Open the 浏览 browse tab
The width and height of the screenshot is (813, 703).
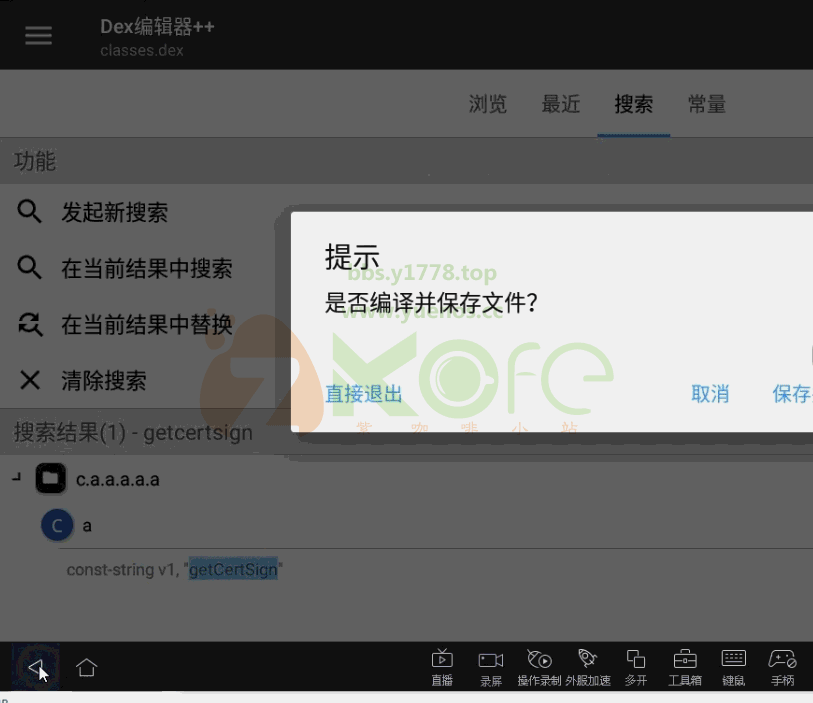487,104
